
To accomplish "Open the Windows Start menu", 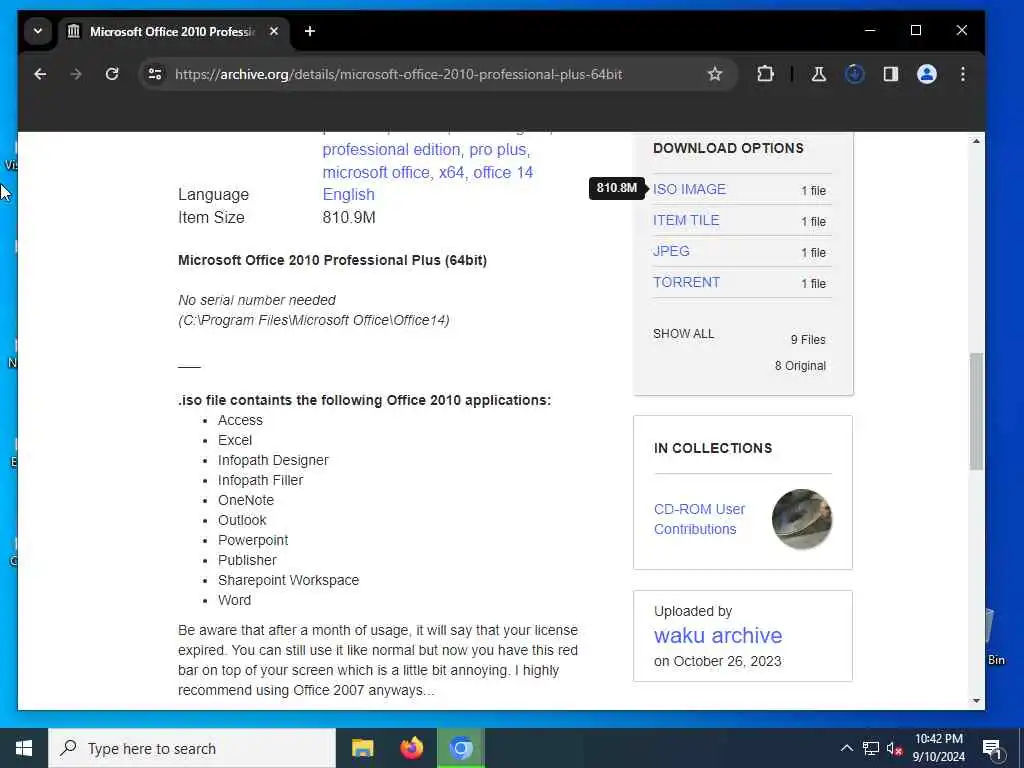I will pyautogui.click(x=24, y=748).
